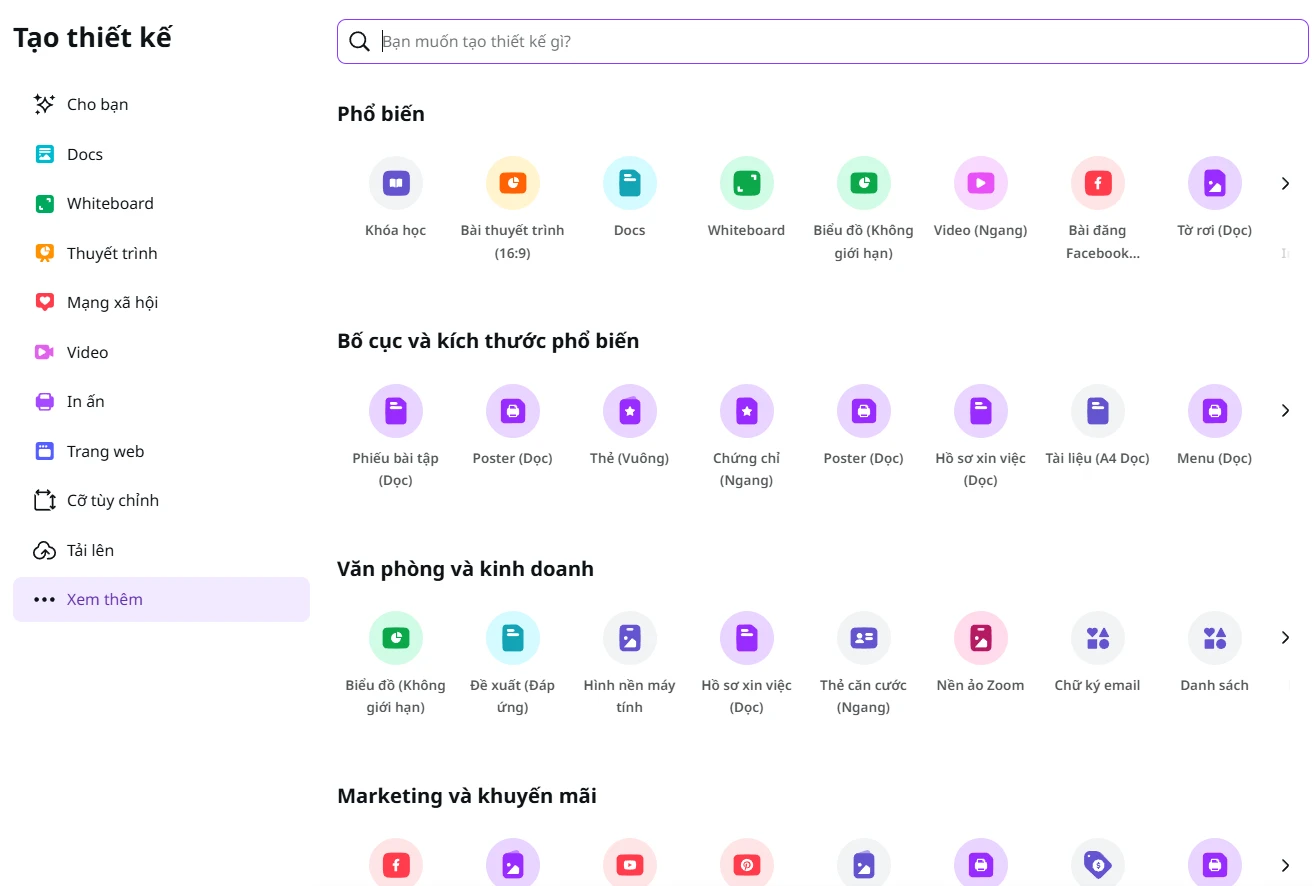Select the Thuyết trình sidebar category
The image size is (1314, 886).
[x=161, y=253]
